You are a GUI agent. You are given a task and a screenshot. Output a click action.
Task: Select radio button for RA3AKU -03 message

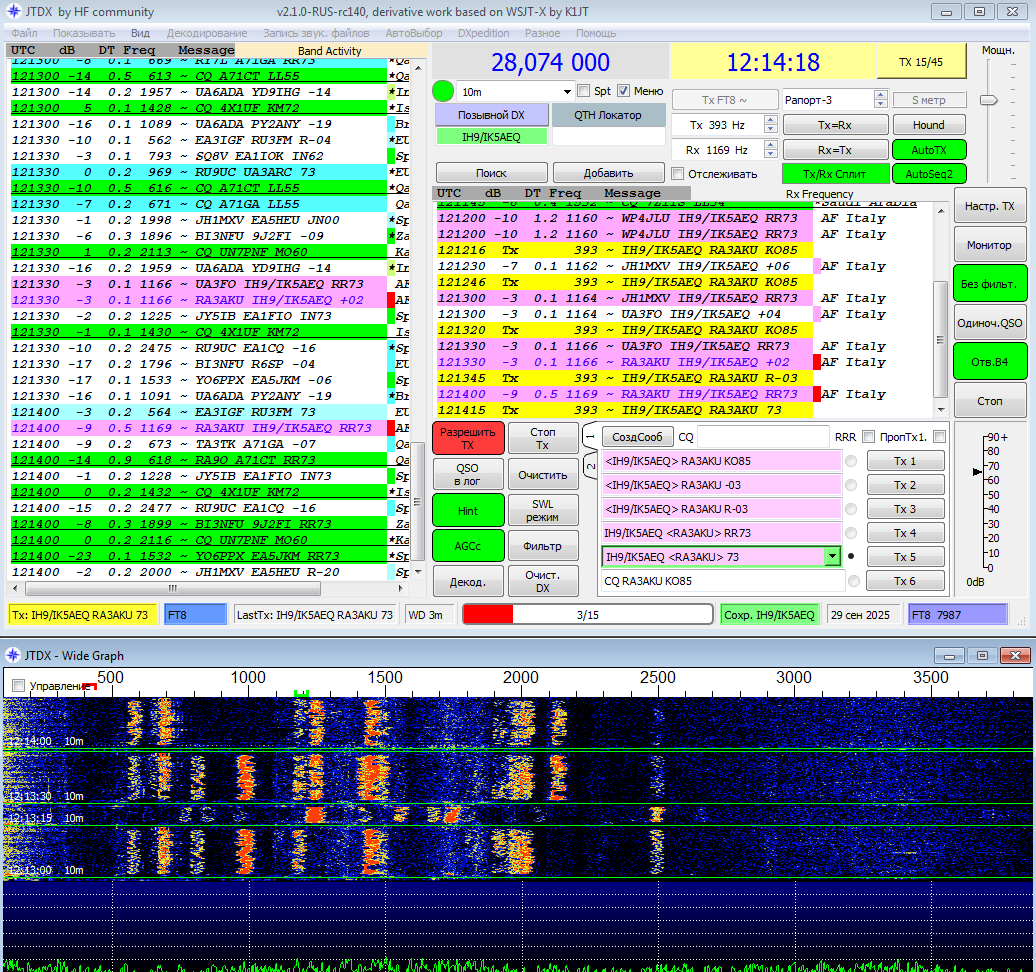(x=851, y=485)
